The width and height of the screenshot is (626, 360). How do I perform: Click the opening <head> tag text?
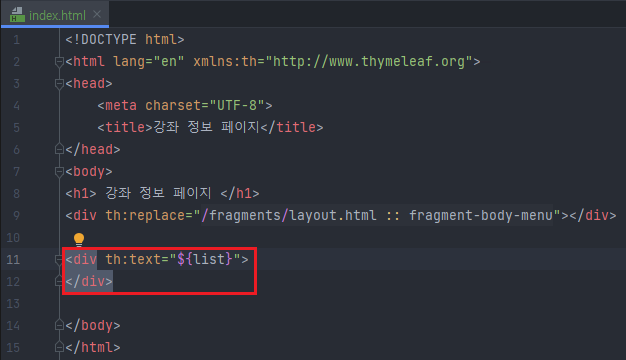pyautogui.click(x=89, y=83)
